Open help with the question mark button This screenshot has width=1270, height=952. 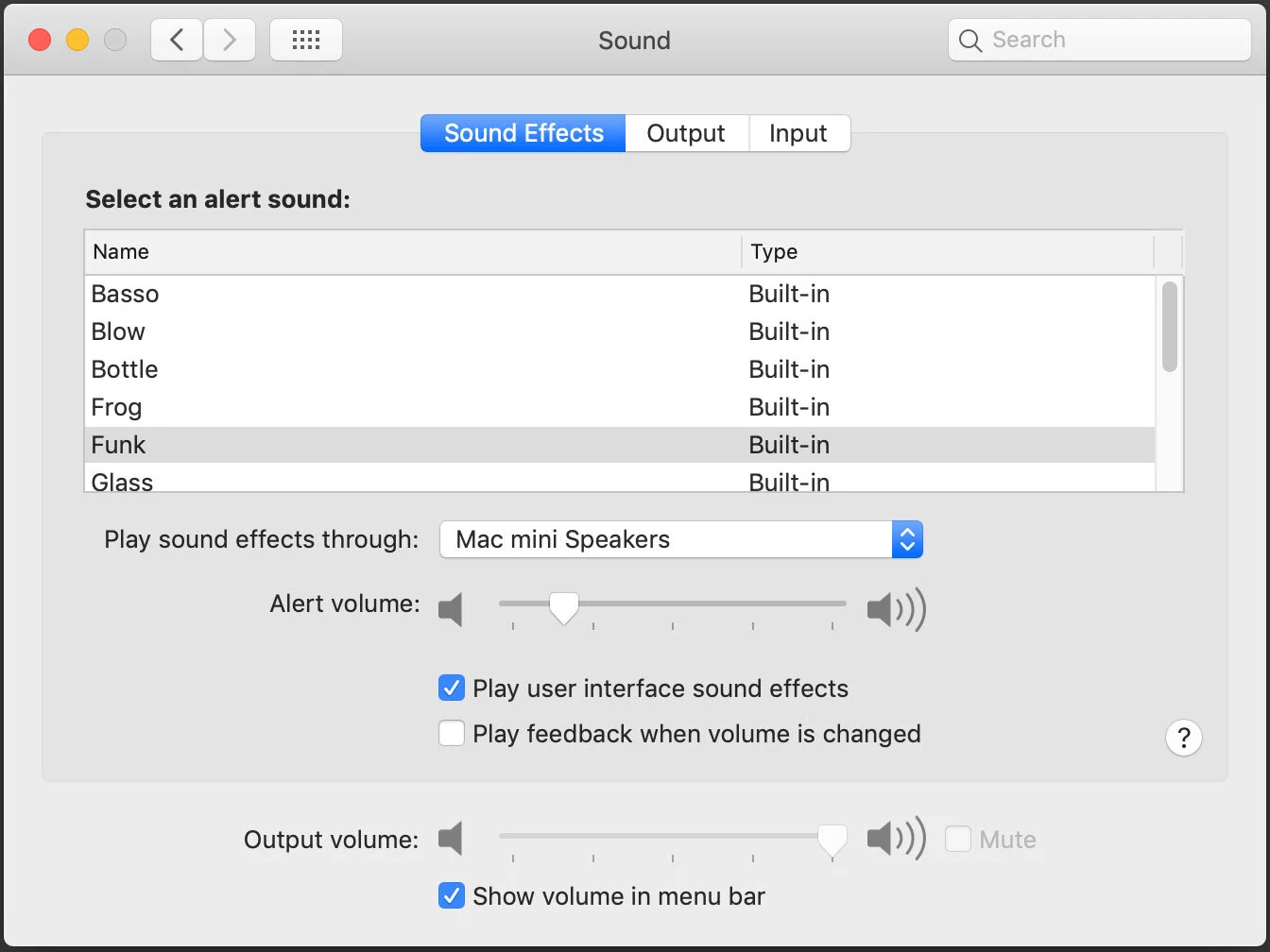click(1184, 738)
